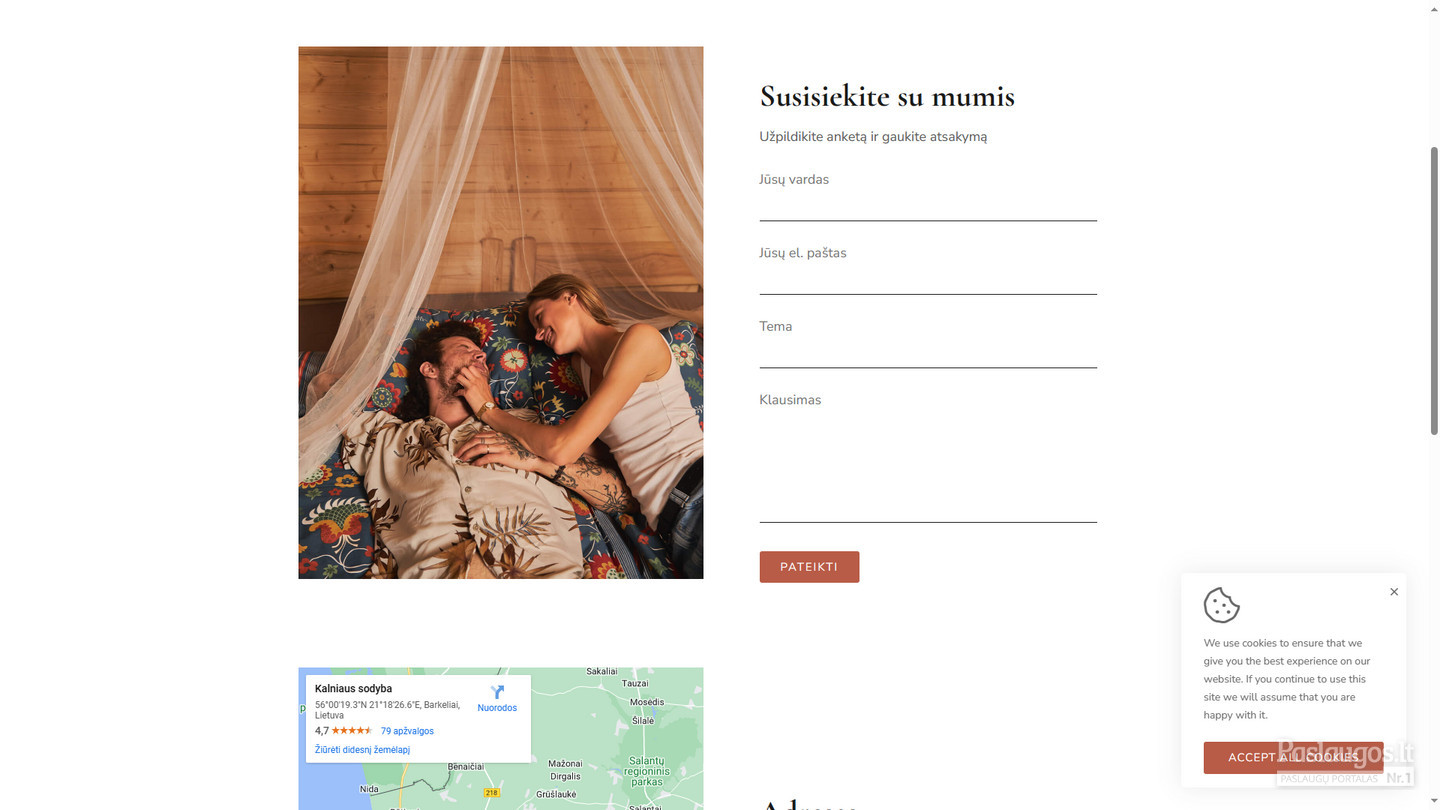Viewport: 1440px width, 810px height.
Task: Click the cookie icon in consent popup
Action: [1221, 605]
